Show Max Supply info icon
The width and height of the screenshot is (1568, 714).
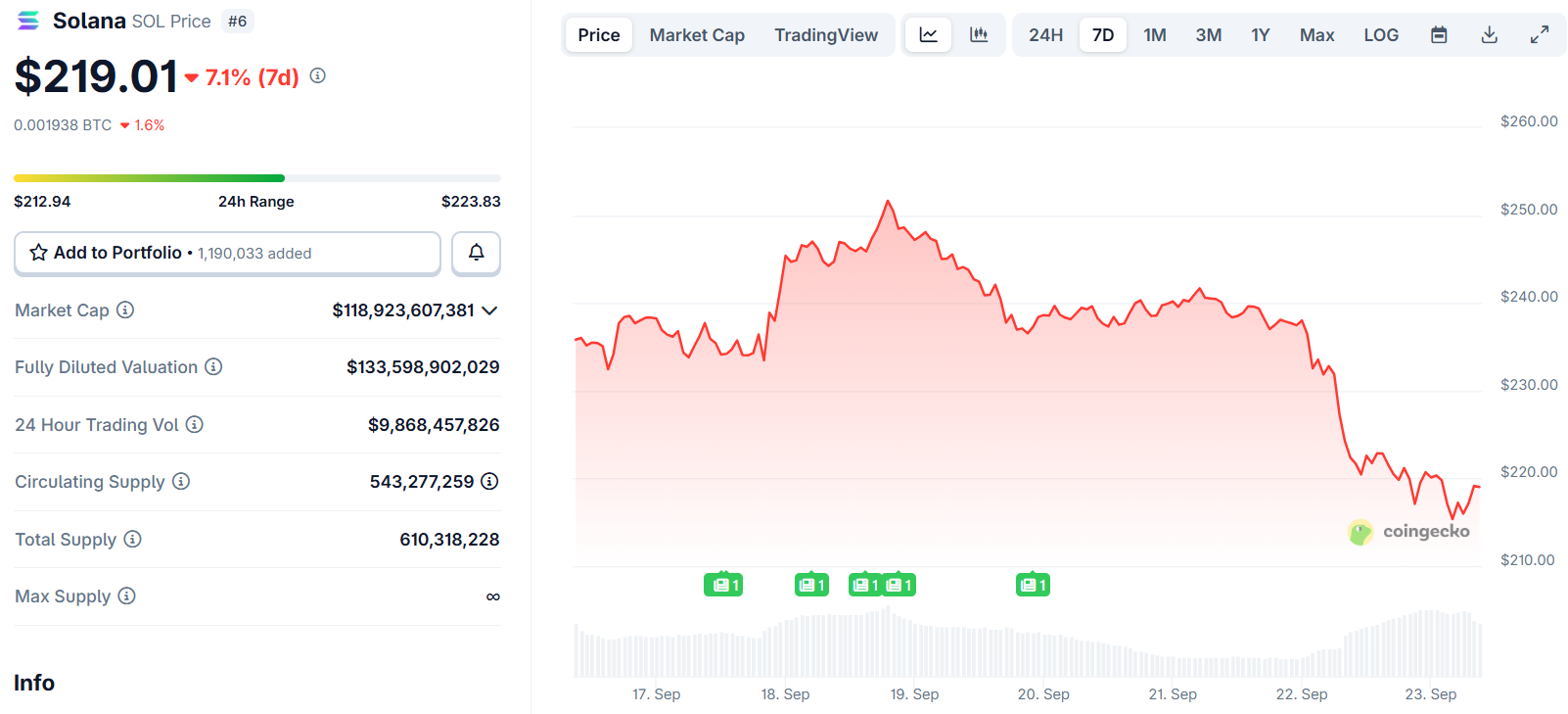127,595
